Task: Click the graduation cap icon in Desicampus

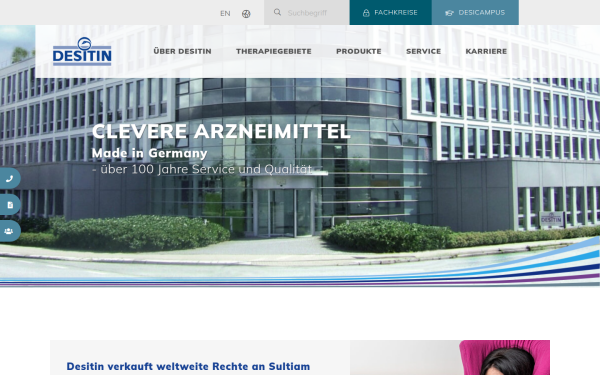Action: coord(449,13)
